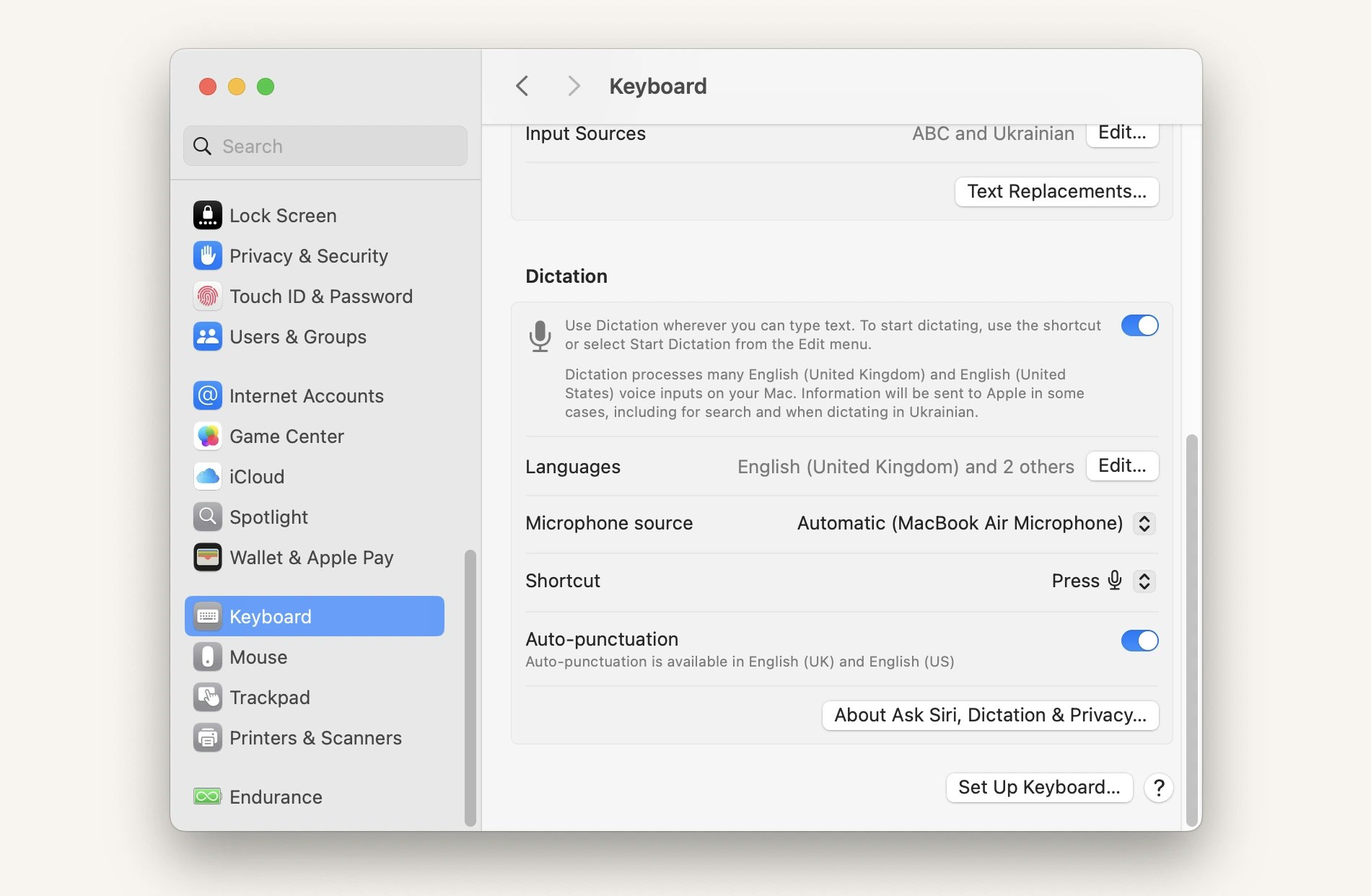
Task: Click the Printers & Scanners icon
Action: pyautogui.click(x=207, y=738)
